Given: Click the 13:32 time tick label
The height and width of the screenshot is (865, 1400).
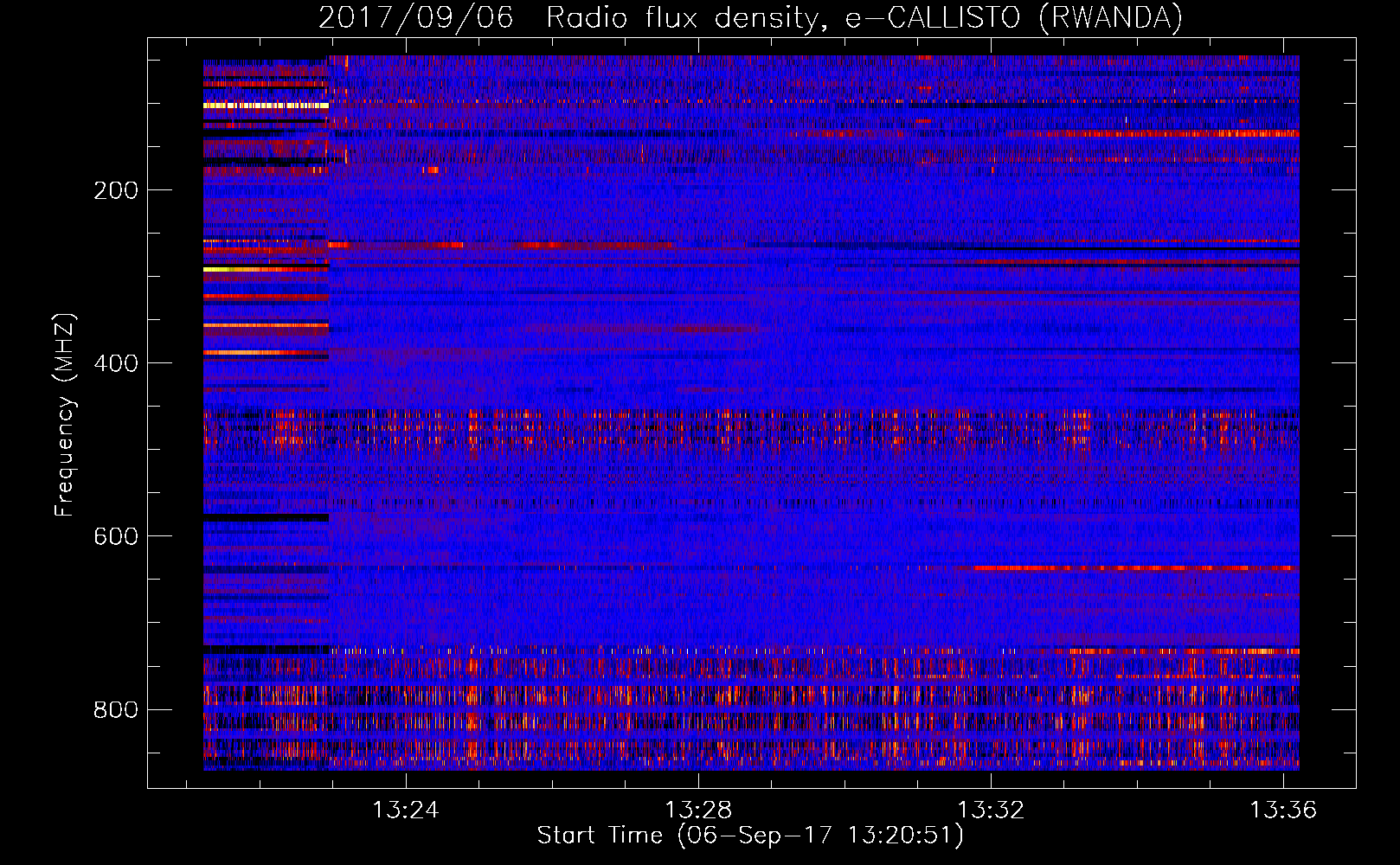Looking at the screenshot, I should coord(991,810).
